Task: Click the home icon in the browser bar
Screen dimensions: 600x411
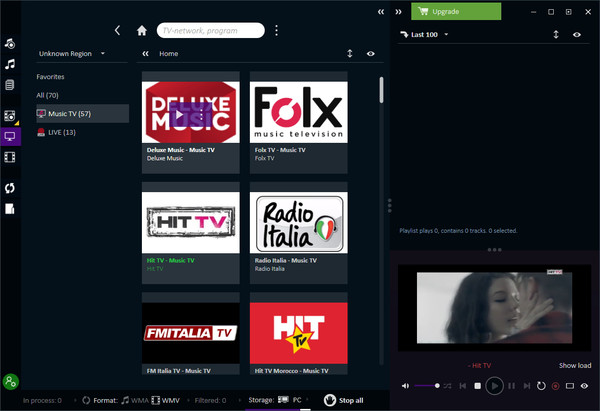Action: pyautogui.click(x=142, y=31)
